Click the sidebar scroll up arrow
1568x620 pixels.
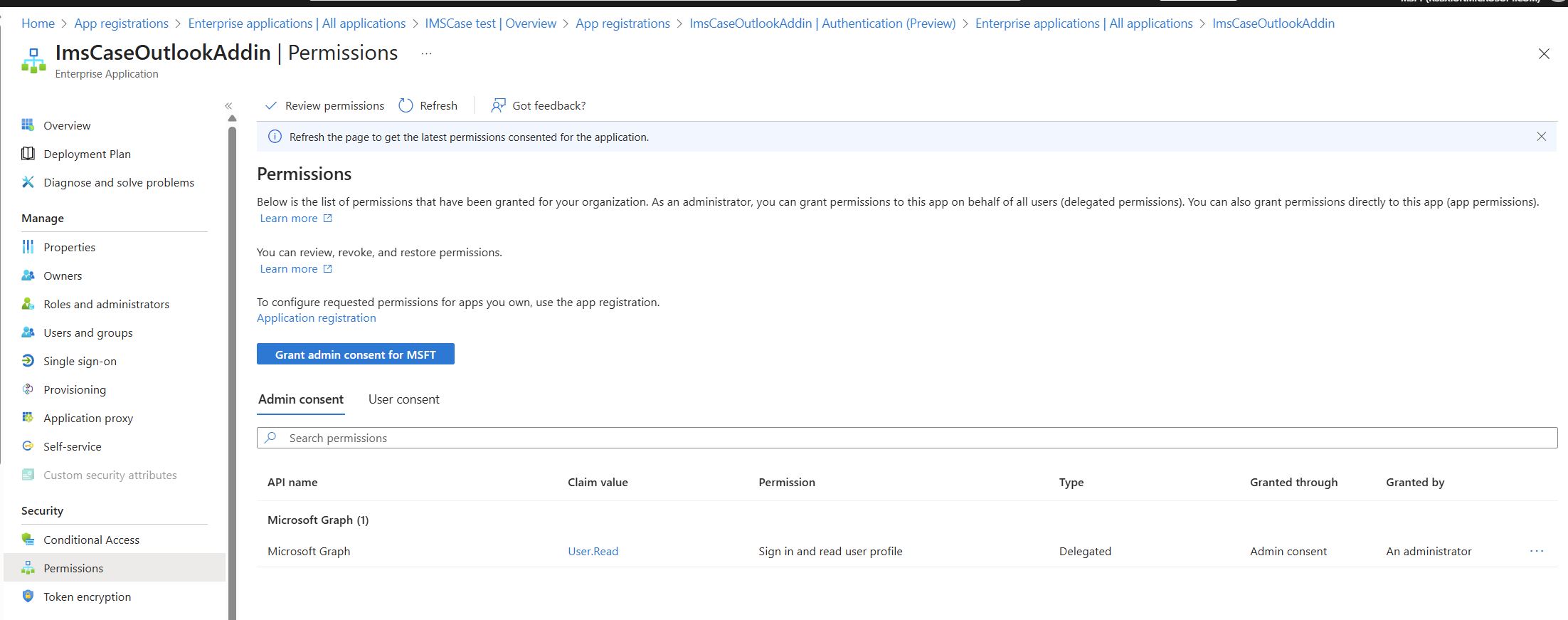(232, 119)
